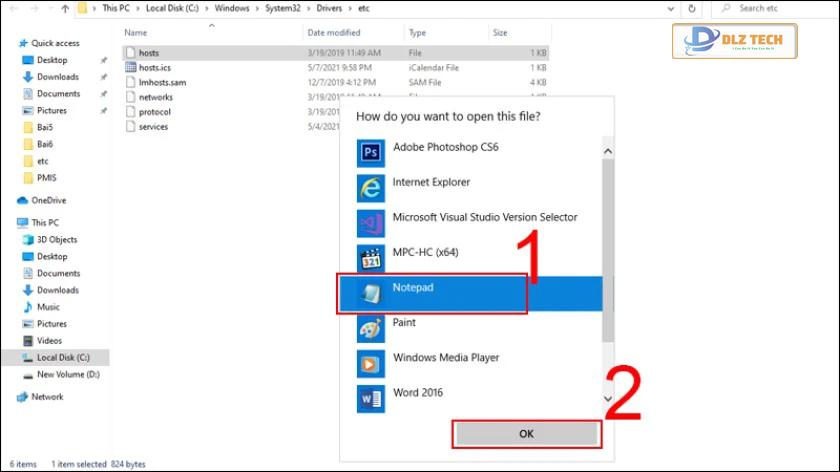Click the Up arrow navigation icon

pyautogui.click(x=65, y=8)
